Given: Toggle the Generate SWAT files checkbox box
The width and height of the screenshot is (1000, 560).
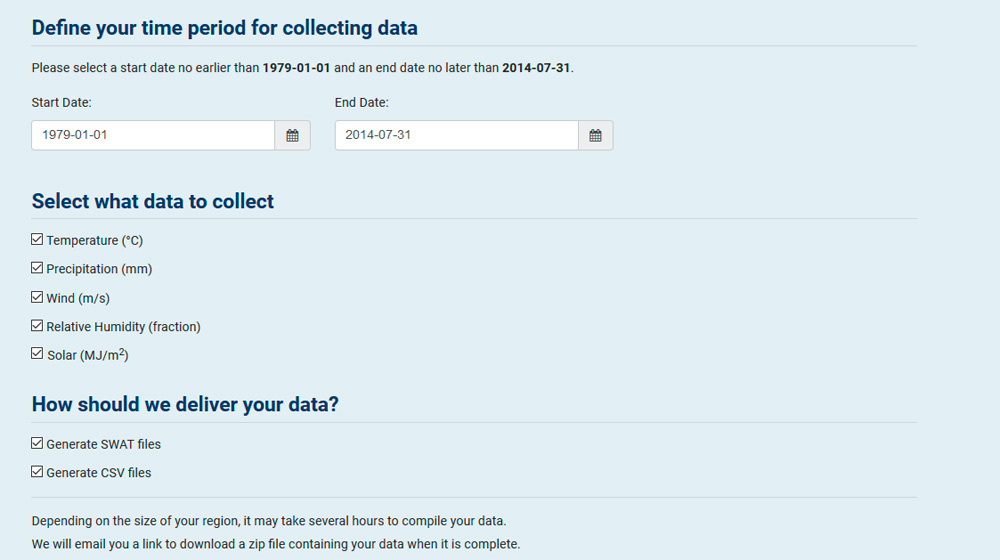Looking at the screenshot, I should pos(37,443).
